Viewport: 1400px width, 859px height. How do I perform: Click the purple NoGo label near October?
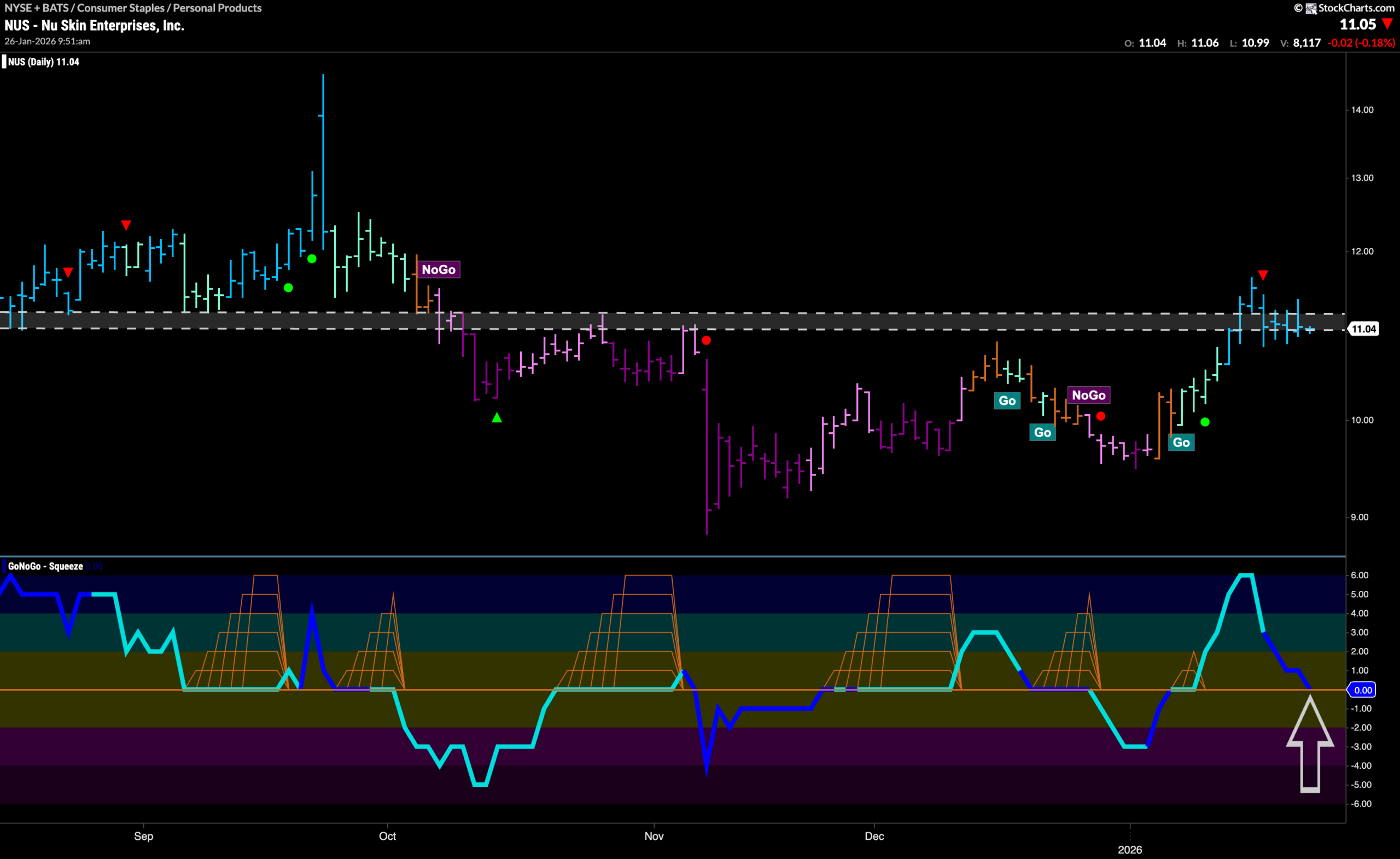point(439,270)
